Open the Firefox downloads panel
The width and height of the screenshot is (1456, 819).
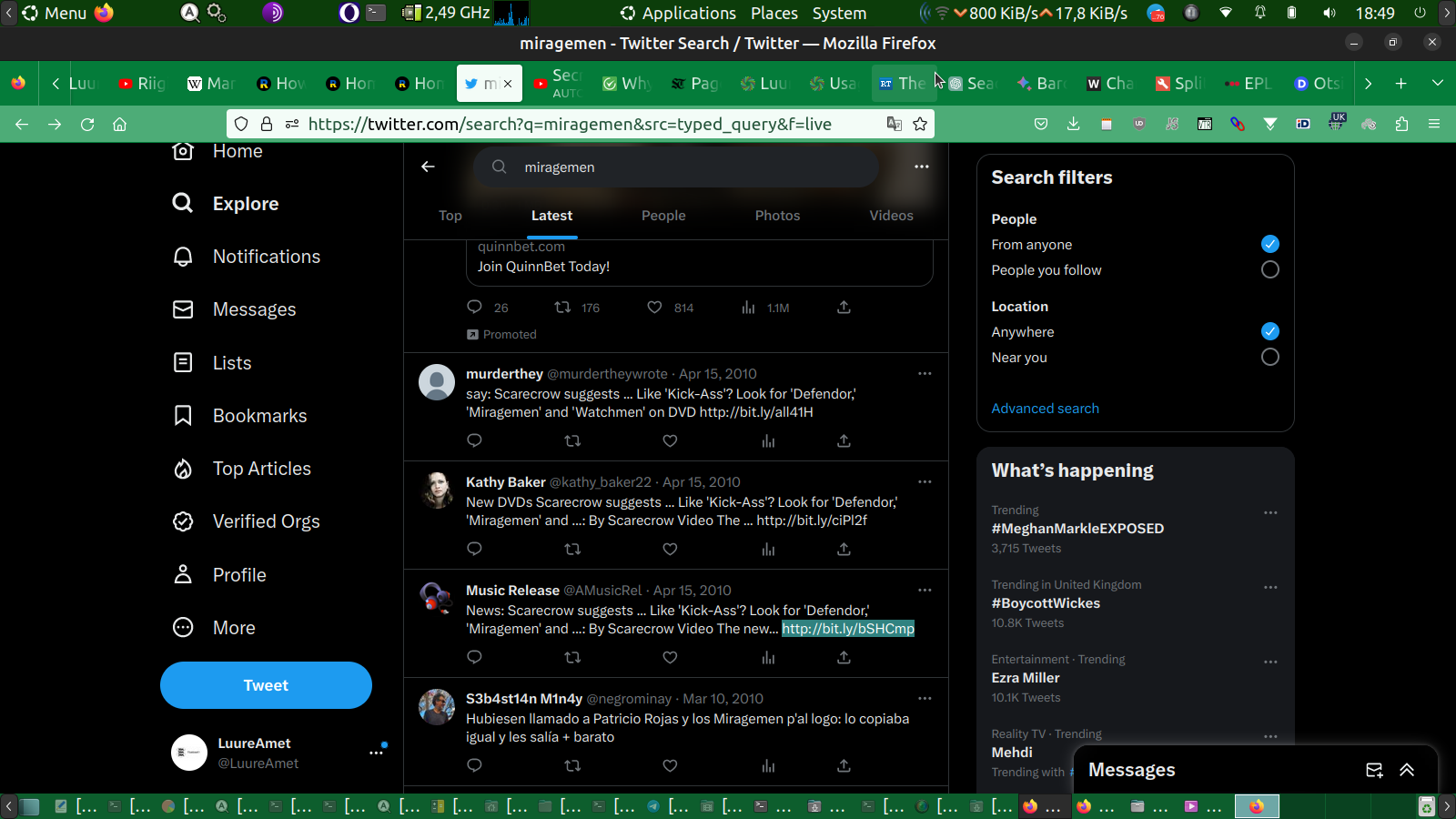[x=1074, y=124]
